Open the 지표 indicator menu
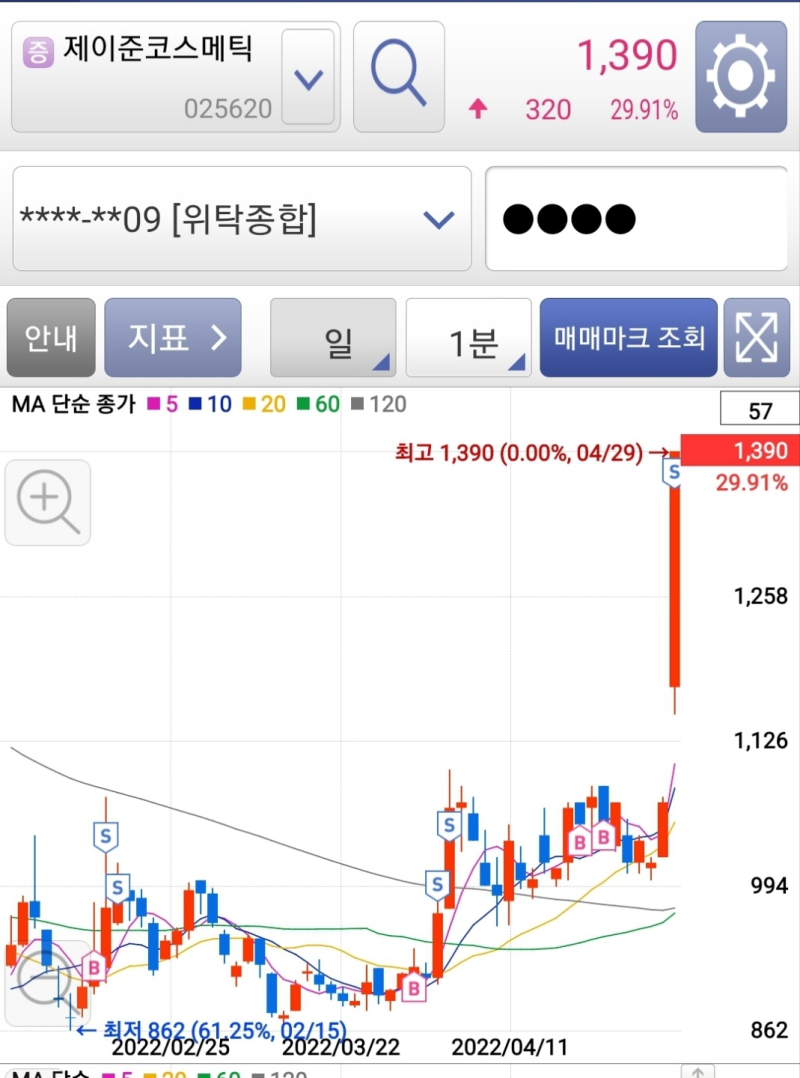 tap(173, 337)
